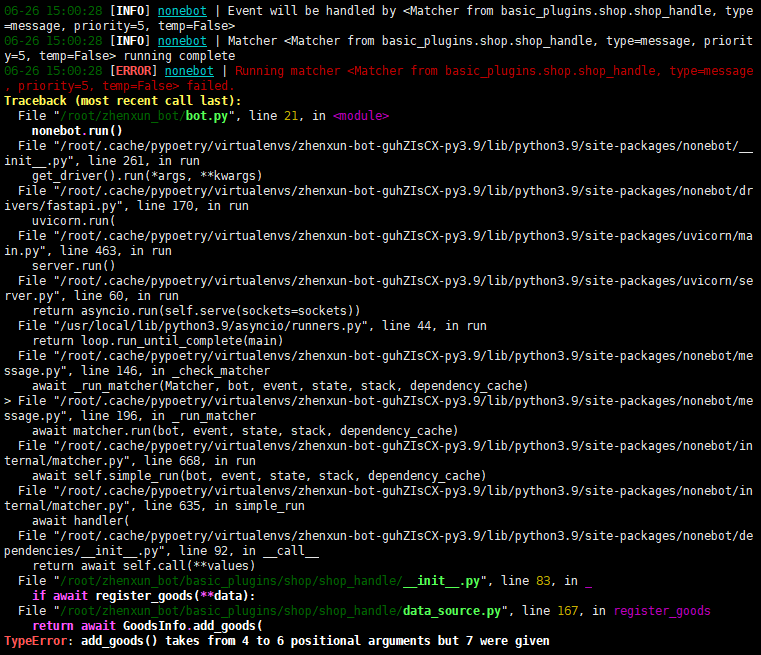Click the 'line 21' number in the bot.py line

[x=273, y=116]
